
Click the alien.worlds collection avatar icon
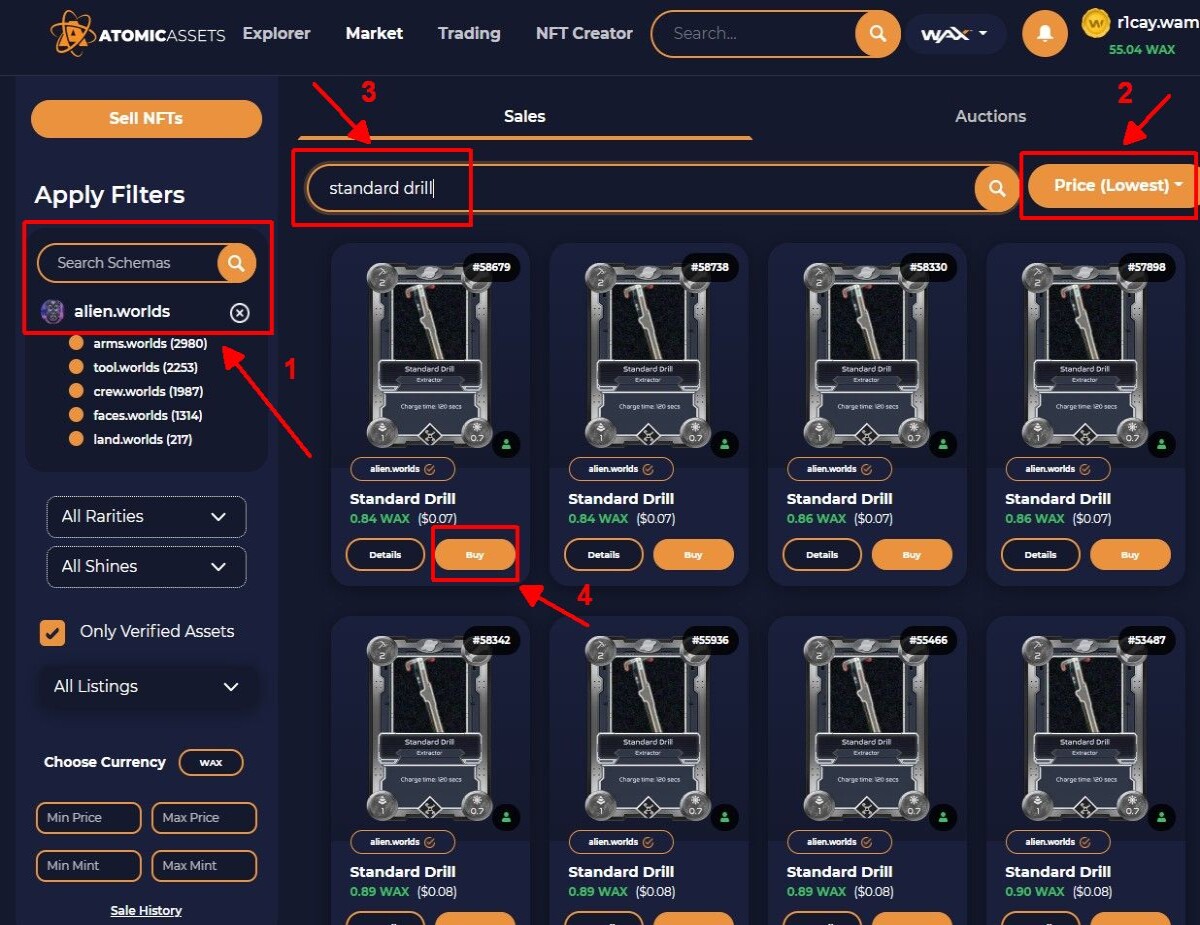click(52, 312)
